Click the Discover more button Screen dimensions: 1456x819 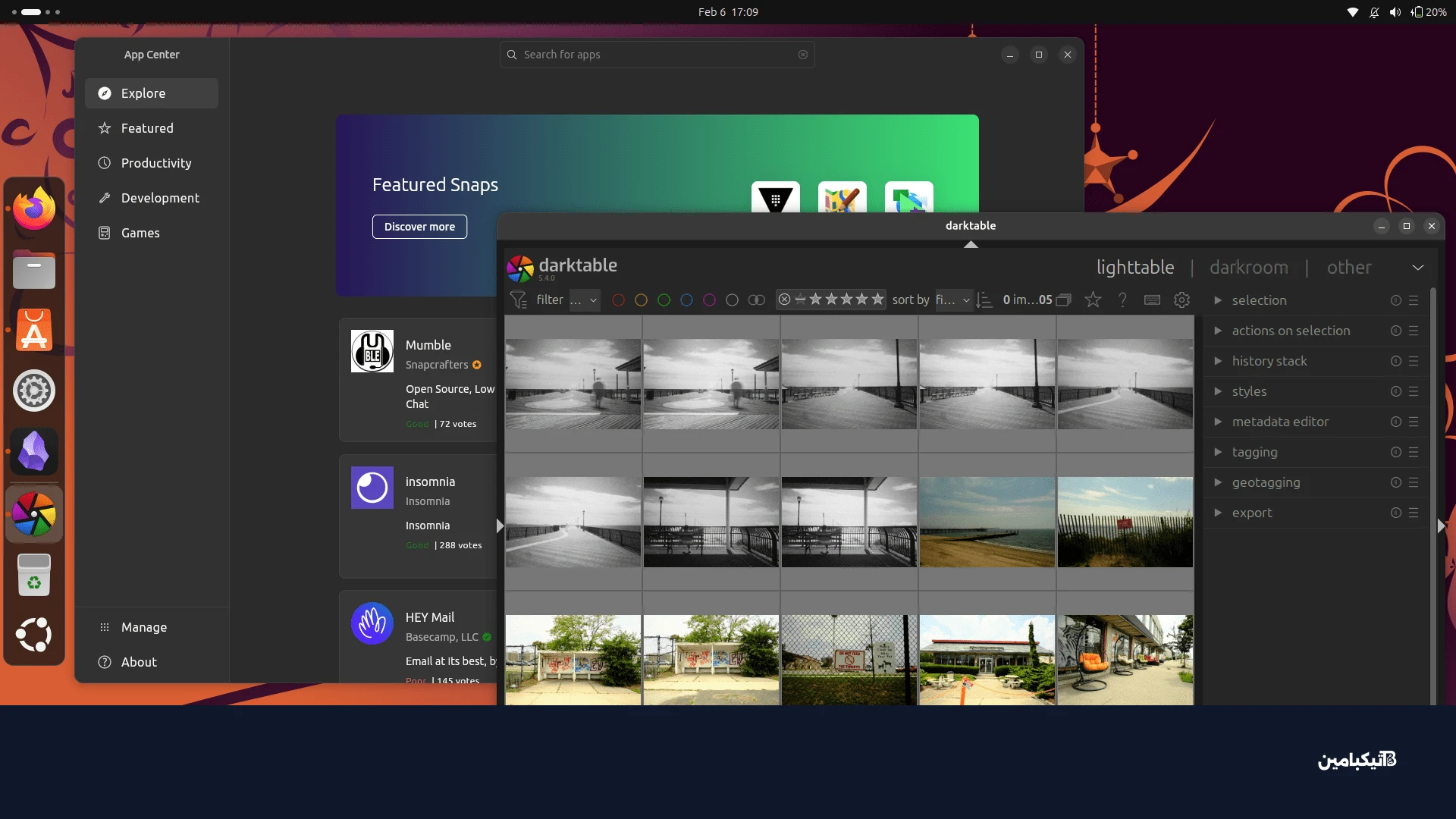tap(419, 226)
